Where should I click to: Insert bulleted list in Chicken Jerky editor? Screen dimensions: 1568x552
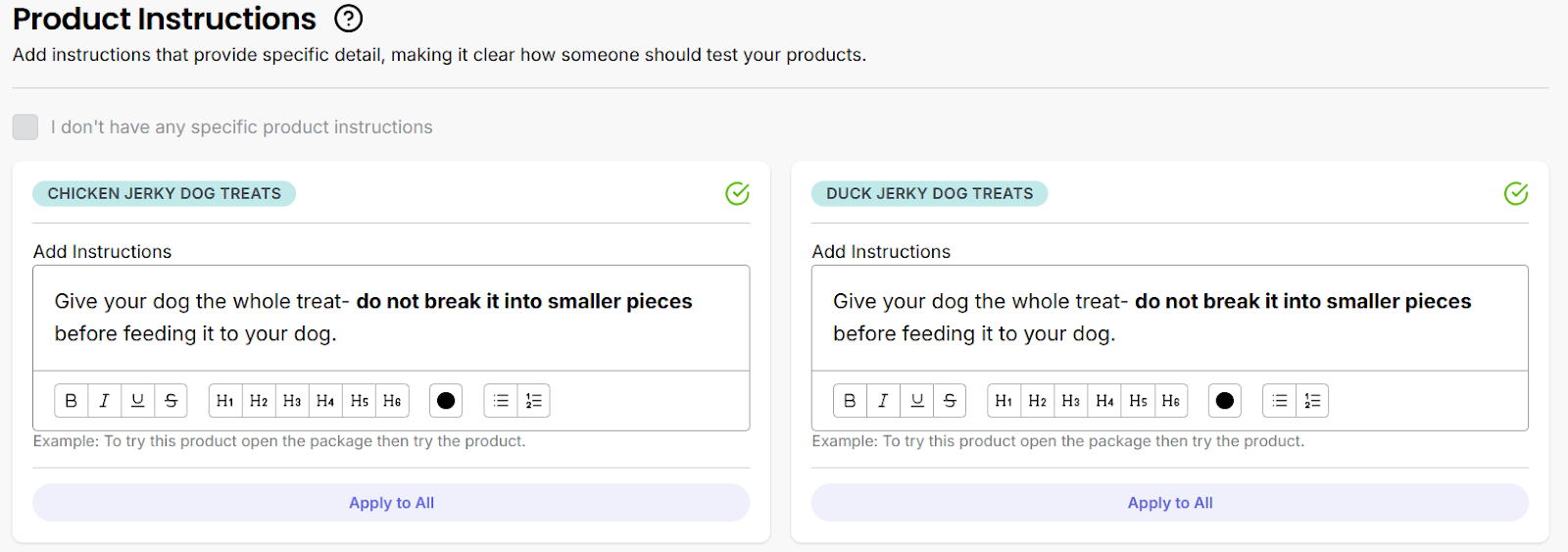coord(501,401)
